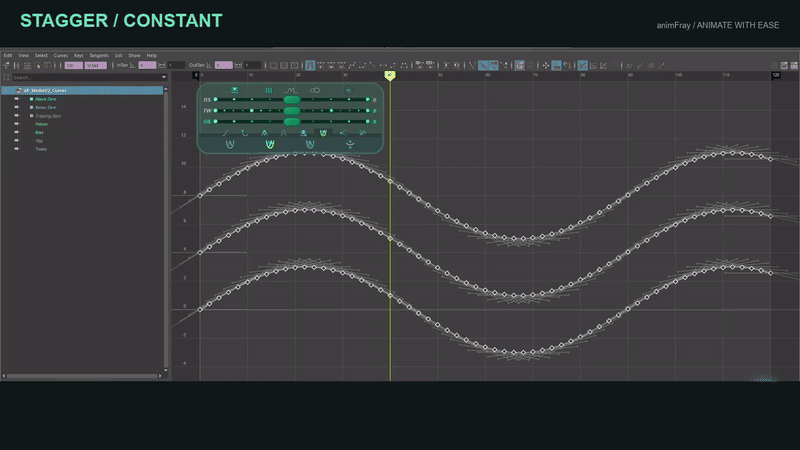Viewport: 800px width, 450px height.
Task: Toggle mute icon beside Below Zero
Action: (x=17, y=108)
